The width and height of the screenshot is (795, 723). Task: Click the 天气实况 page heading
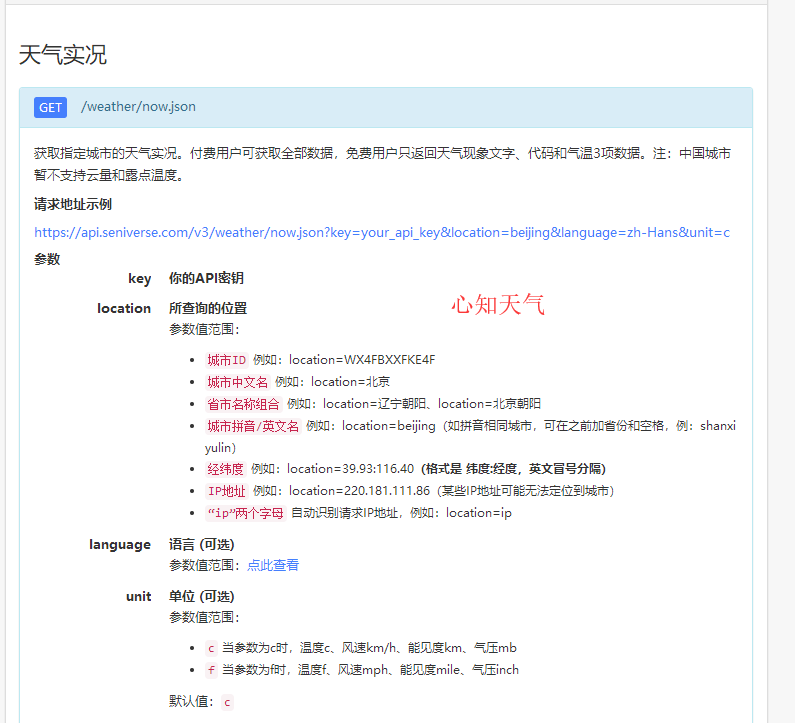[x=63, y=55]
